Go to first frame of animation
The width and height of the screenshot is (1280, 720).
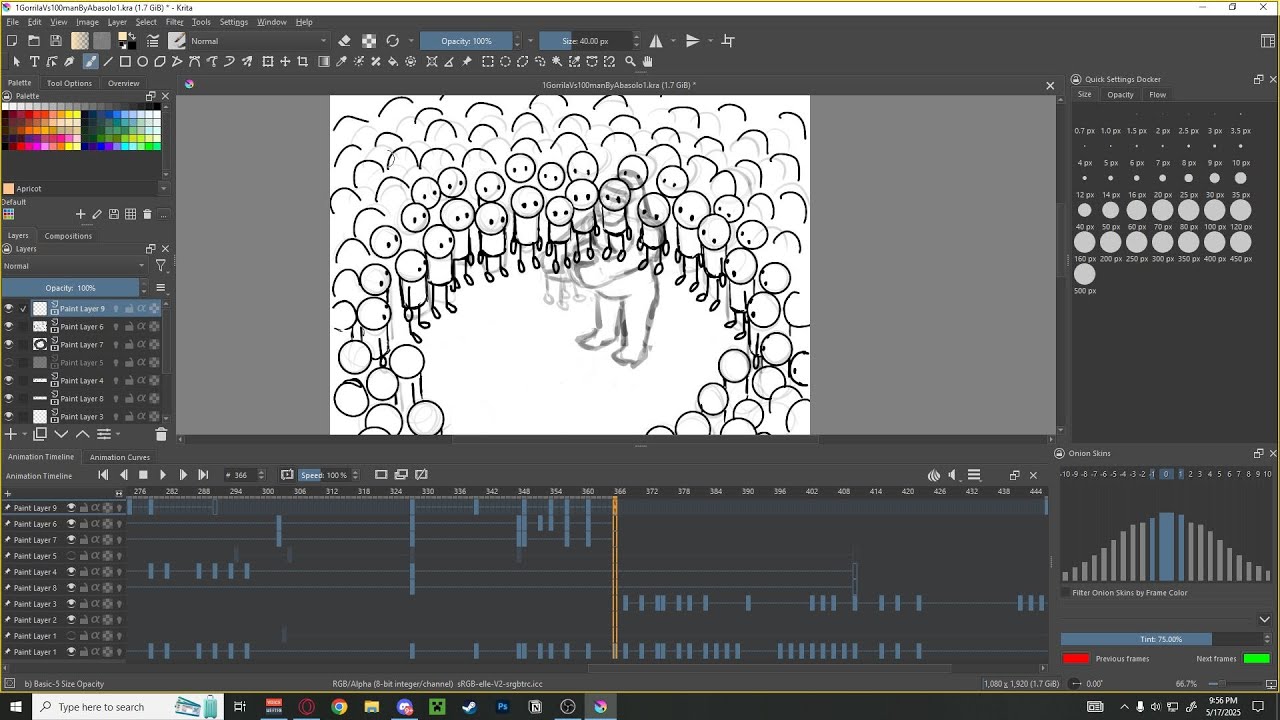click(103, 475)
